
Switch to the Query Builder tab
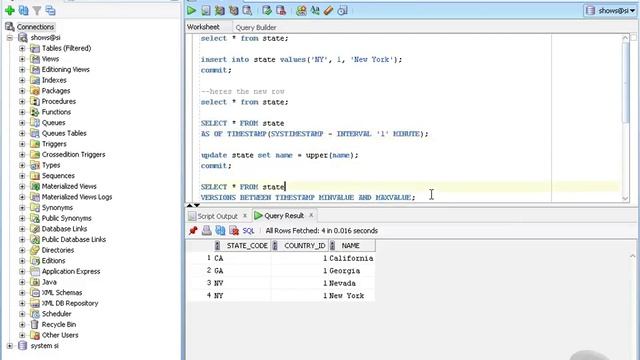[256, 27]
